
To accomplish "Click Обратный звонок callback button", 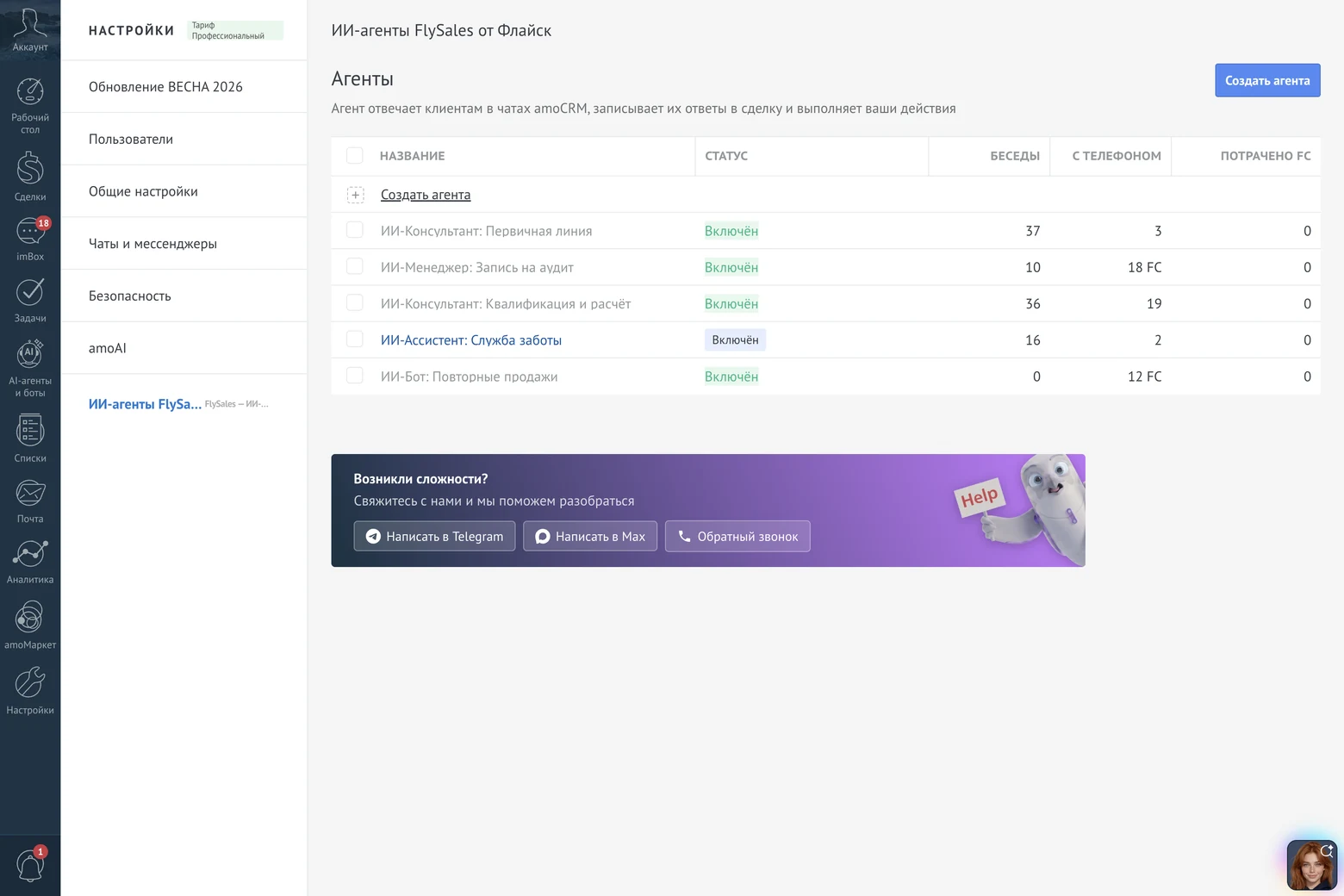I will pos(737,536).
